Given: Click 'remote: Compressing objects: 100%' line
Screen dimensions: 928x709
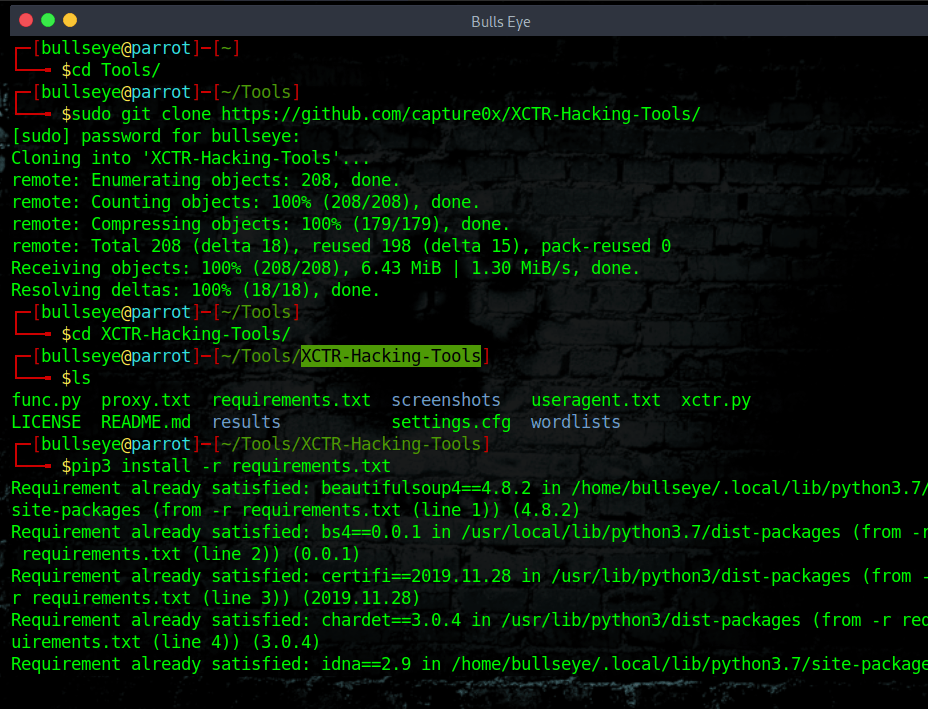Looking at the screenshot, I should click(x=260, y=224).
